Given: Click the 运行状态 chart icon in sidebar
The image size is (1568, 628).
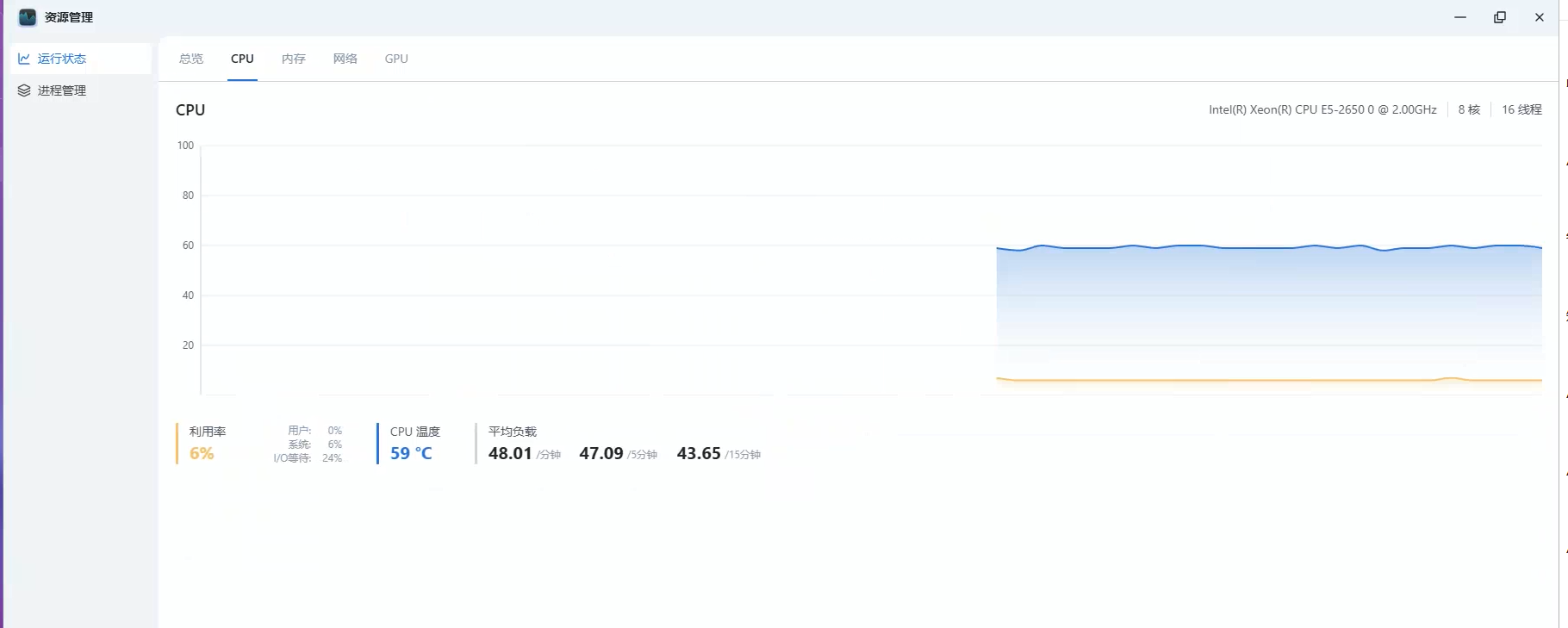Looking at the screenshot, I should [x=24, y=59].
